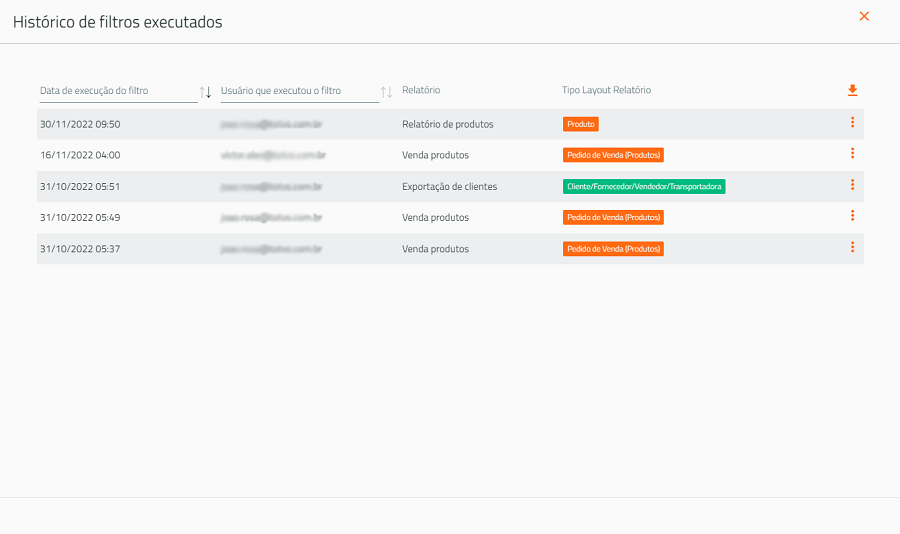Focus the Usuário que executou o filtro field
Screen dimensions: 900x534
point(300,91)
